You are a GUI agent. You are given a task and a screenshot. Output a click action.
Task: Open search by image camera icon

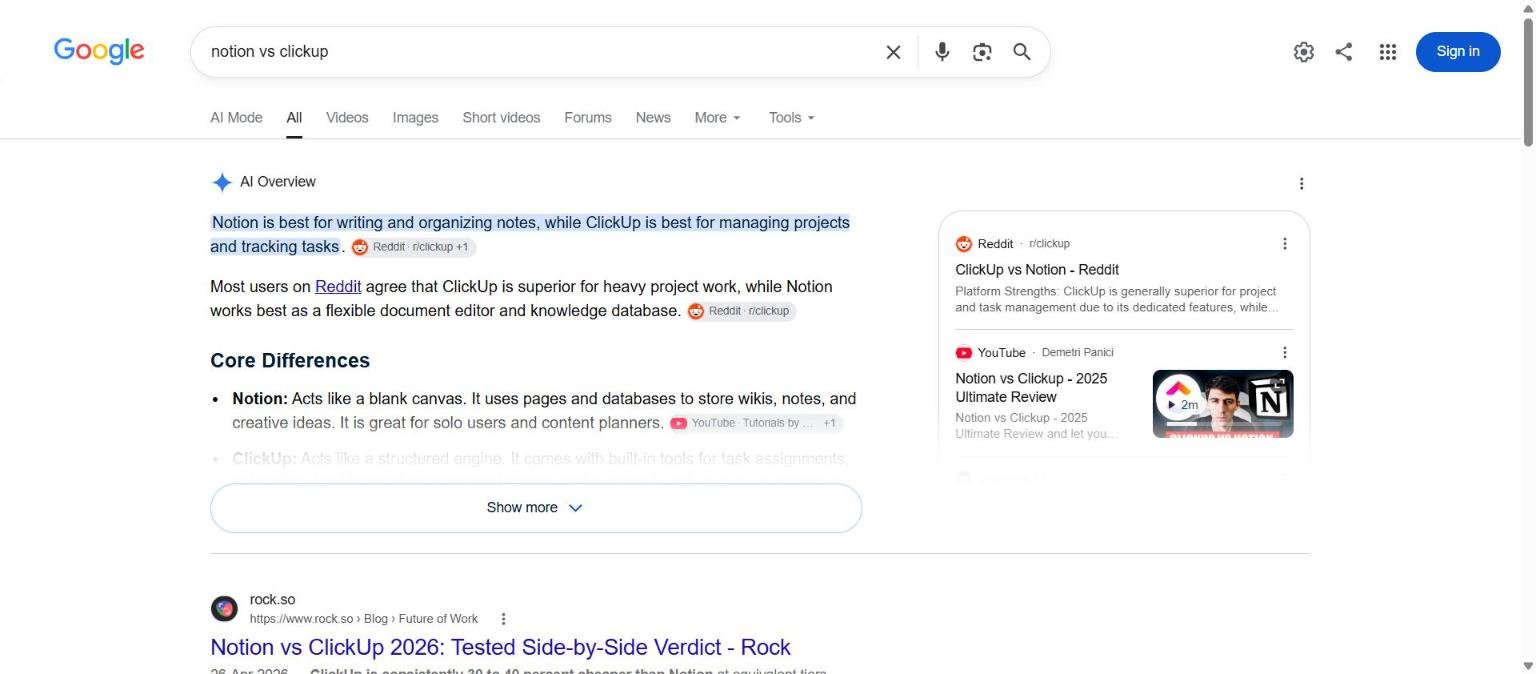[x=982, y=52]
